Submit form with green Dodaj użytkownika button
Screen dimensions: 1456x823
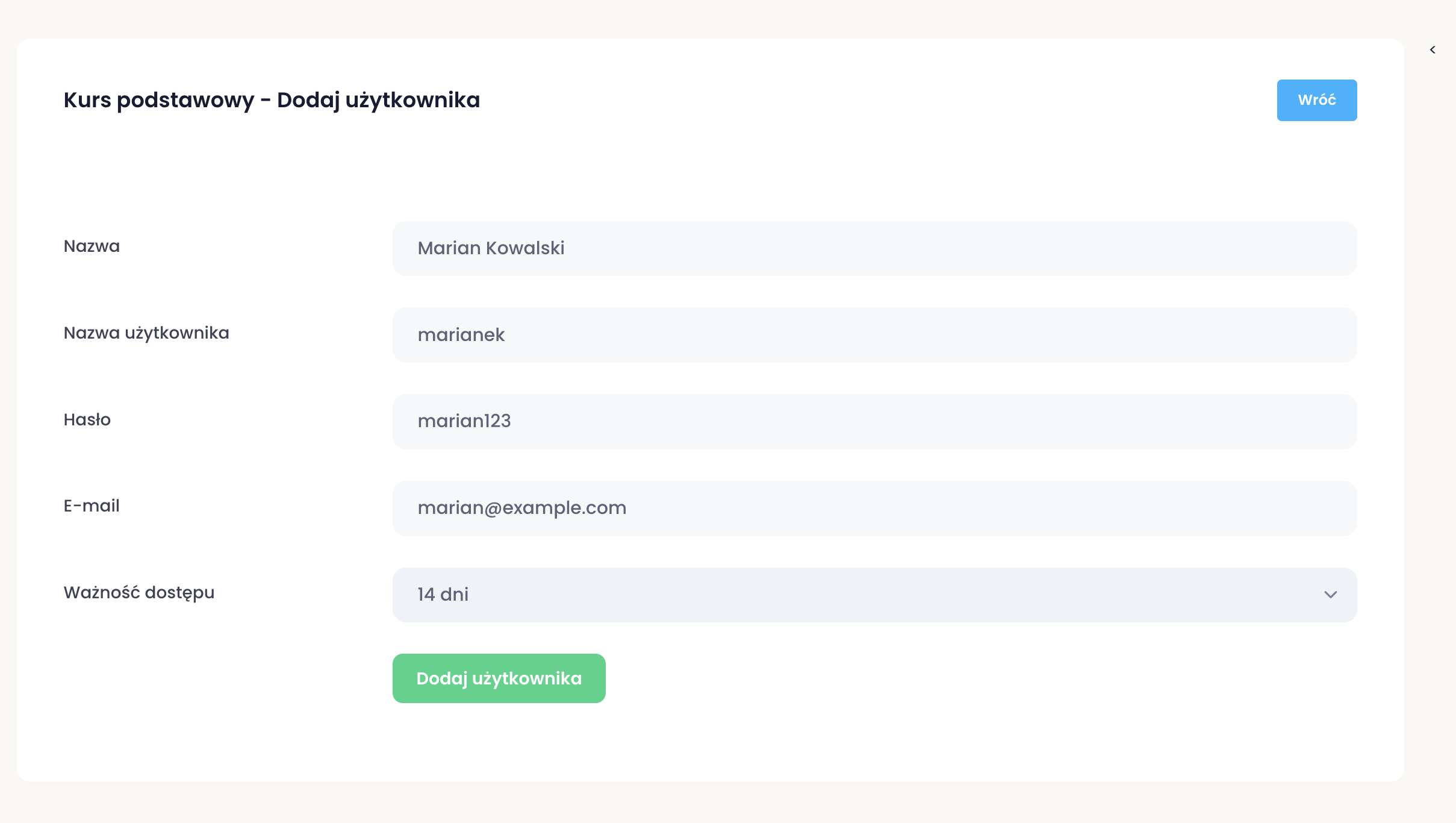click(499, 678)
